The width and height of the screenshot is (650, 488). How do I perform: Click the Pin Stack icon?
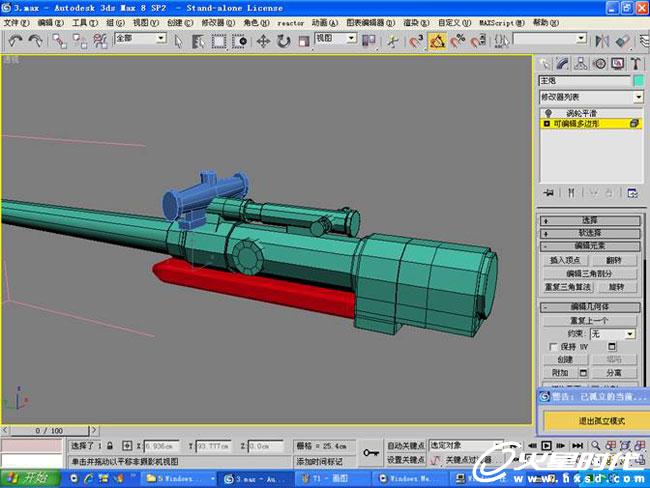(x=548, y=193)
